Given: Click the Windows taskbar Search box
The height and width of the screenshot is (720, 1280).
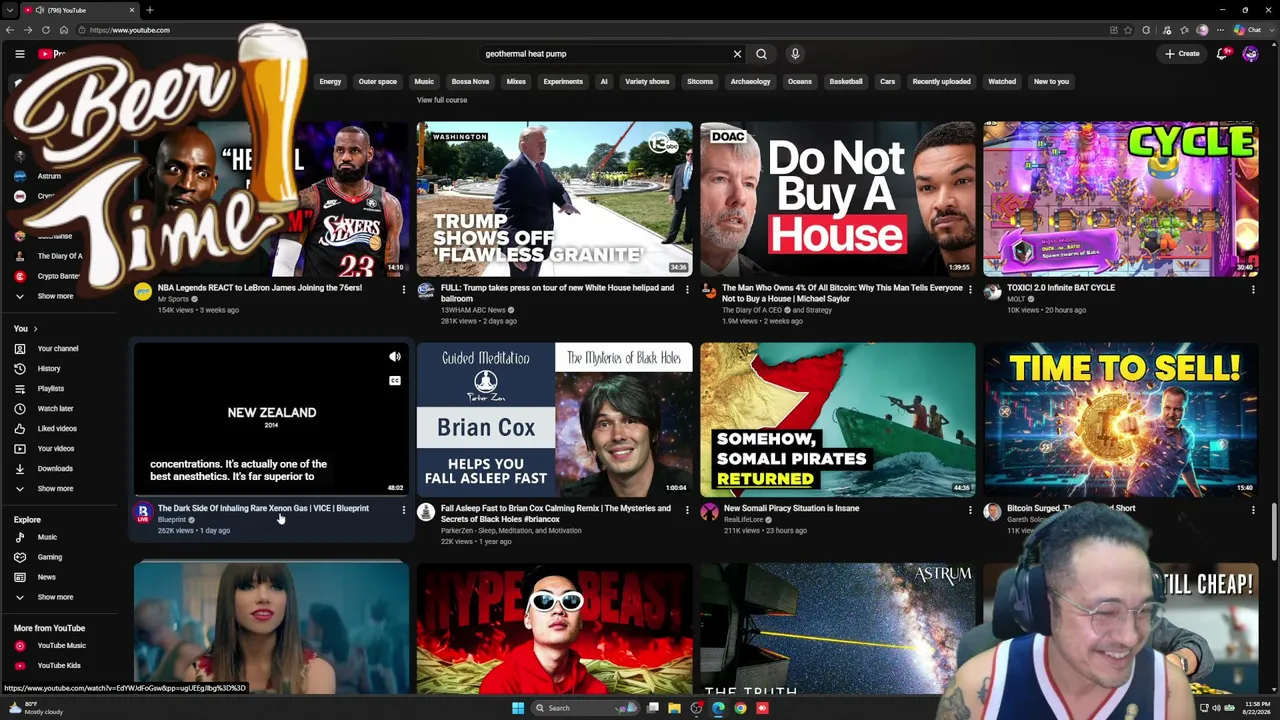Looking at the screenshot, I should [584, 708].
